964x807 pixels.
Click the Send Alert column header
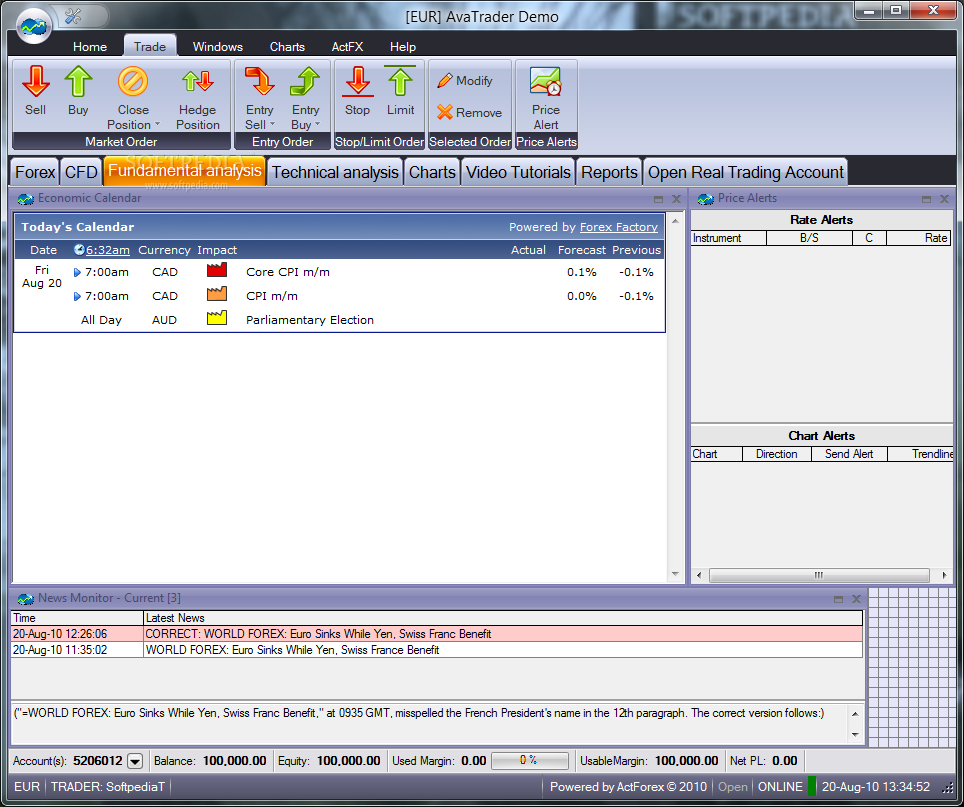point(849,454)
